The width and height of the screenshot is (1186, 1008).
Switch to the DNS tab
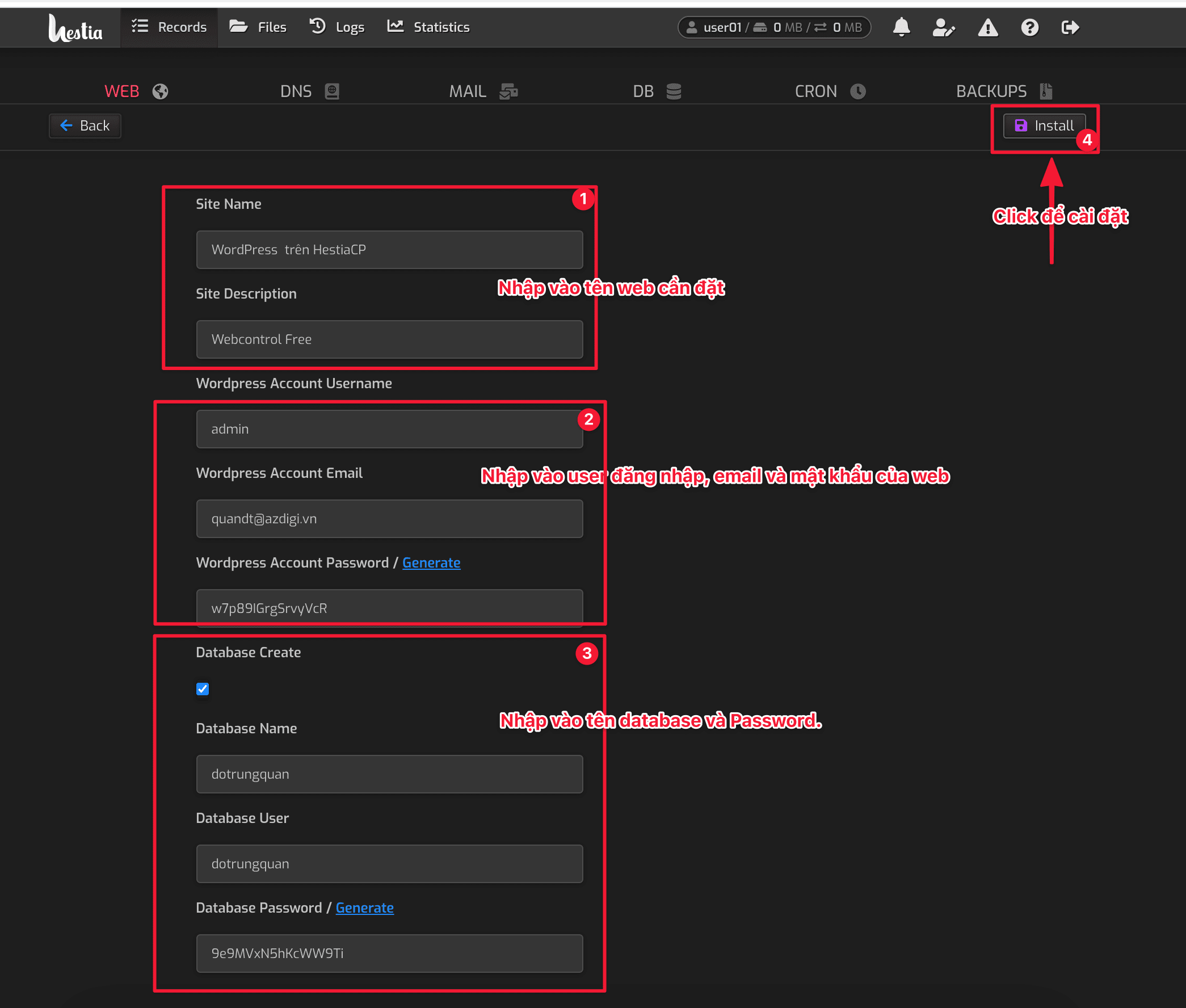[x=295, y=91]
